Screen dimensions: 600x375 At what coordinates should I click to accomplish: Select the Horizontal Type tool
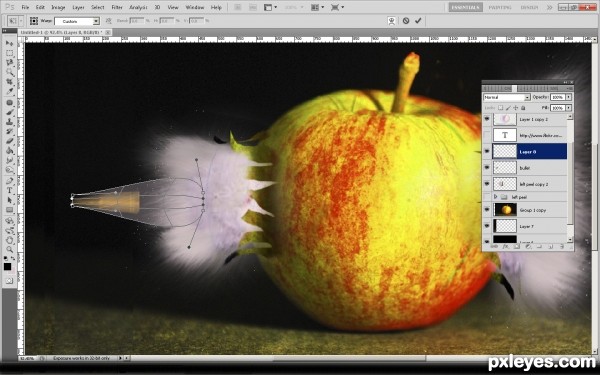point(9,190)
